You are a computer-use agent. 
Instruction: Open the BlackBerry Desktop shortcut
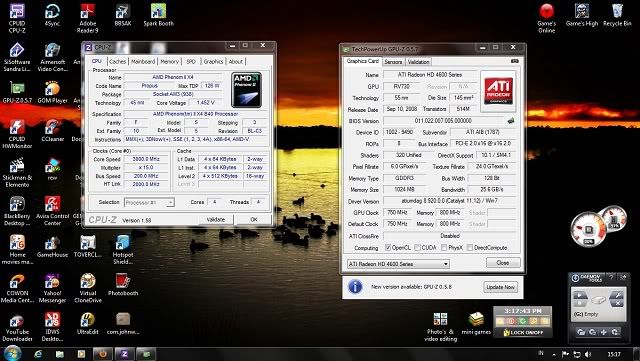tap(17, 211)
